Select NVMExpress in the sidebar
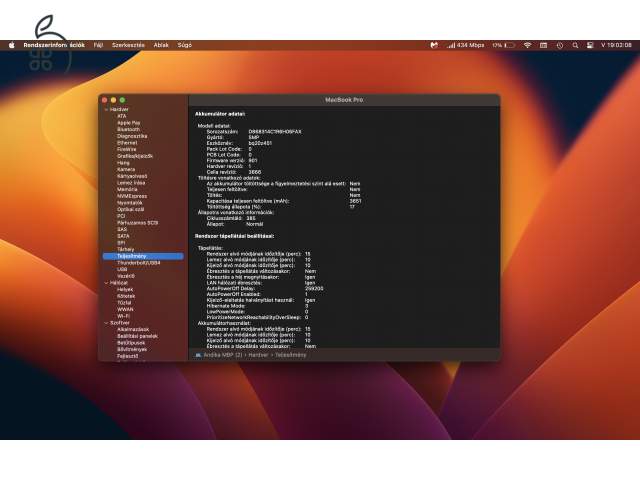This screenshot has height=480, width=640. click(x=132, y=196)
